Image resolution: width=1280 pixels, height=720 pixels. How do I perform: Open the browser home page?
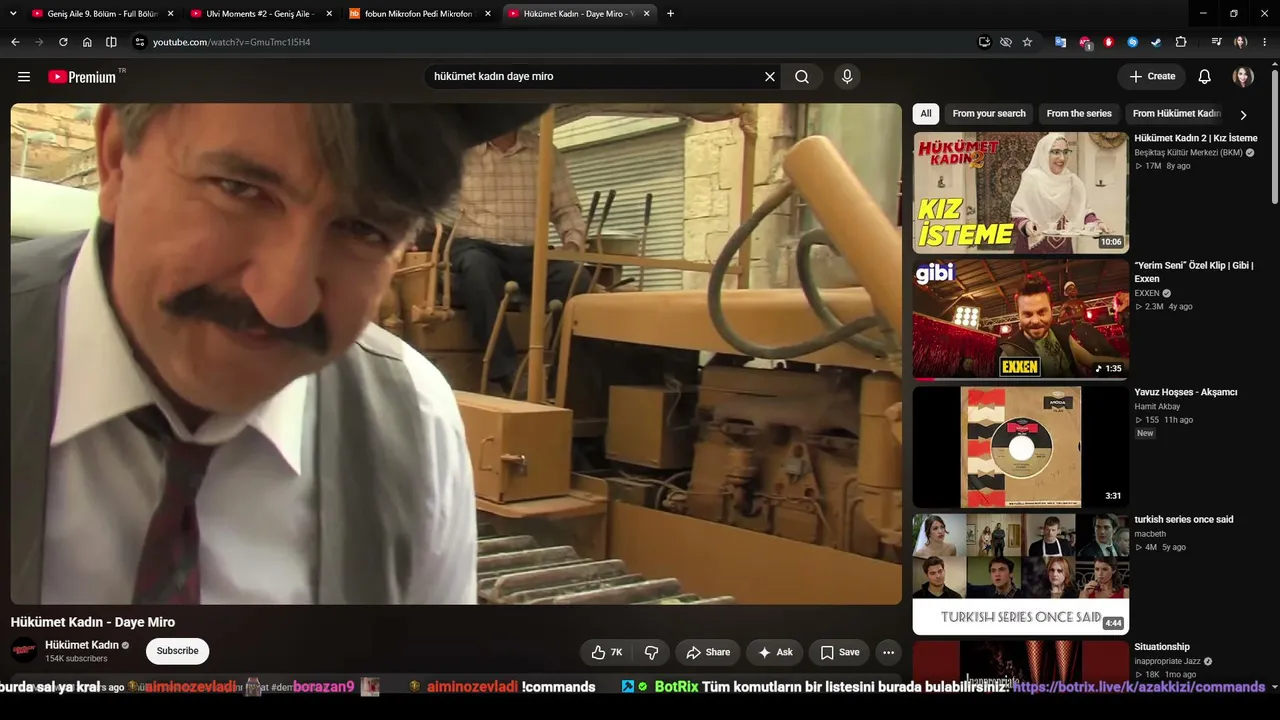(87, 42)
